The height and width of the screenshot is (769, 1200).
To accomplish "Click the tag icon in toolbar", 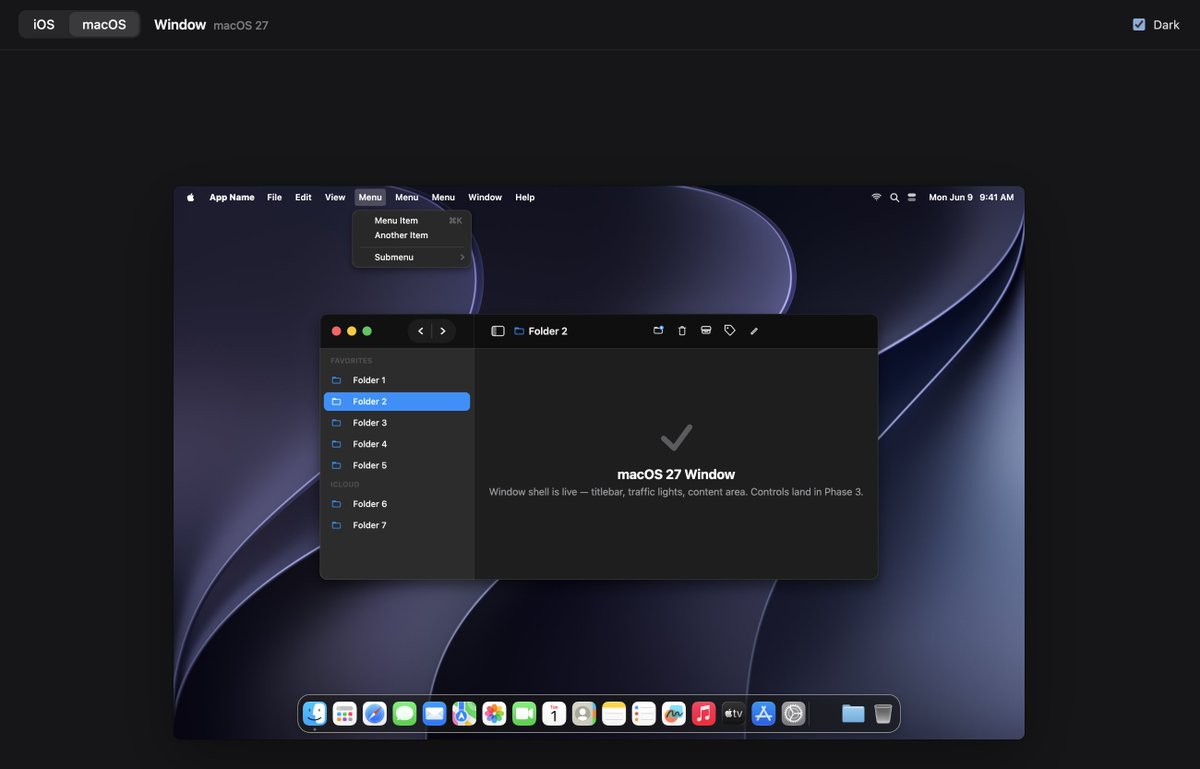I will tap(730, 330).
